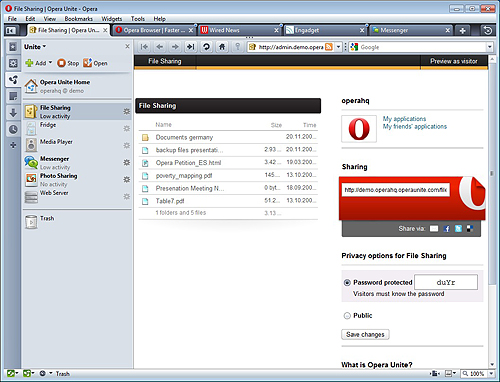This screenshot has height=382, width=500.
Task: Click the Reload button in the address toolbar
Action: tap(206, 47)
